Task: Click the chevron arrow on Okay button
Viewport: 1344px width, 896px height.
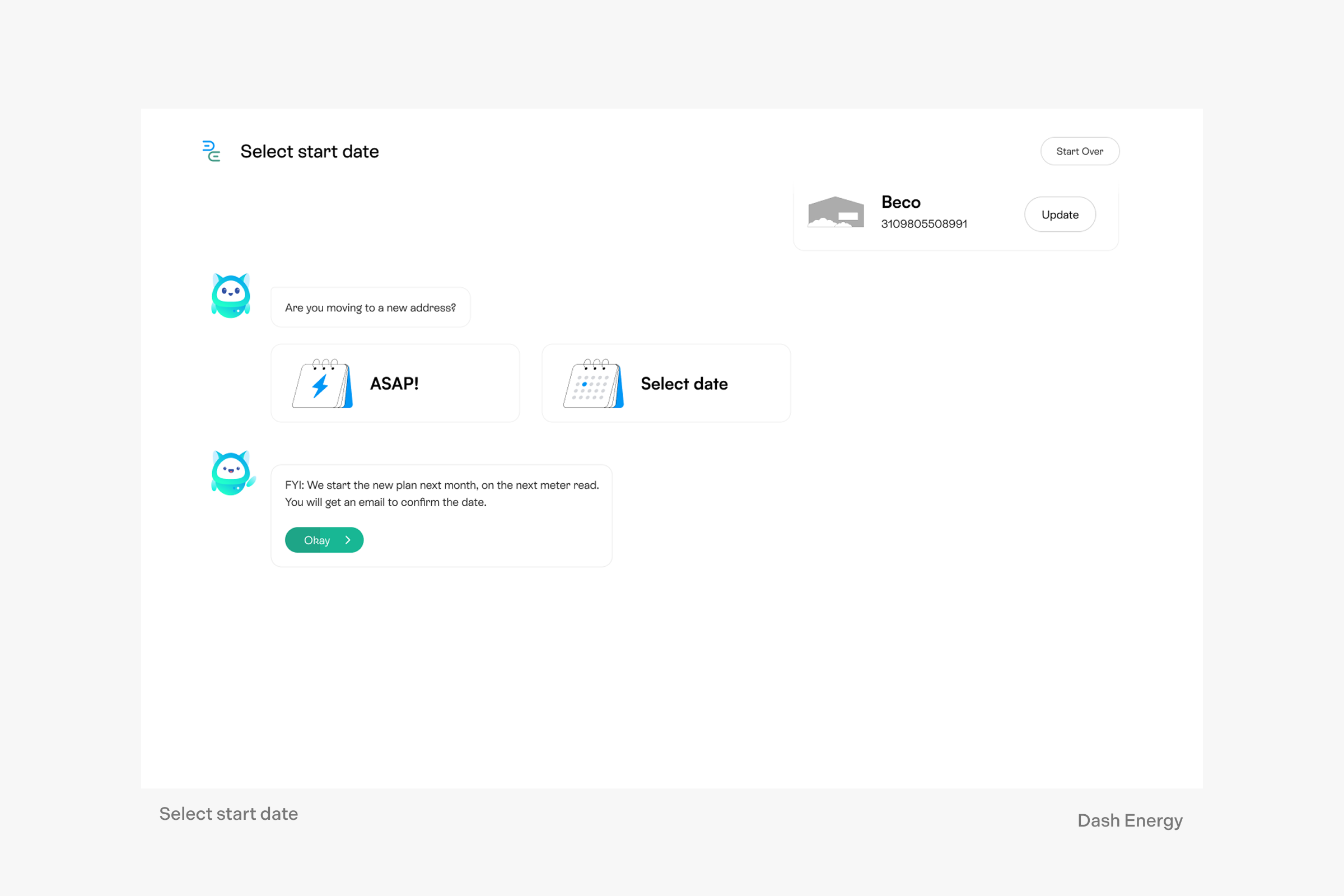Action: 347,540
